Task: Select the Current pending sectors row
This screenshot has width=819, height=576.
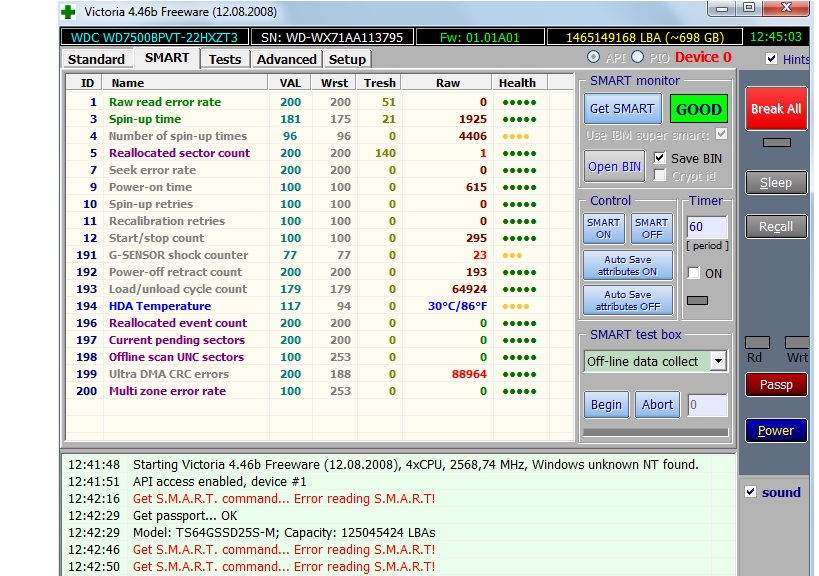Action: [320, 340]
